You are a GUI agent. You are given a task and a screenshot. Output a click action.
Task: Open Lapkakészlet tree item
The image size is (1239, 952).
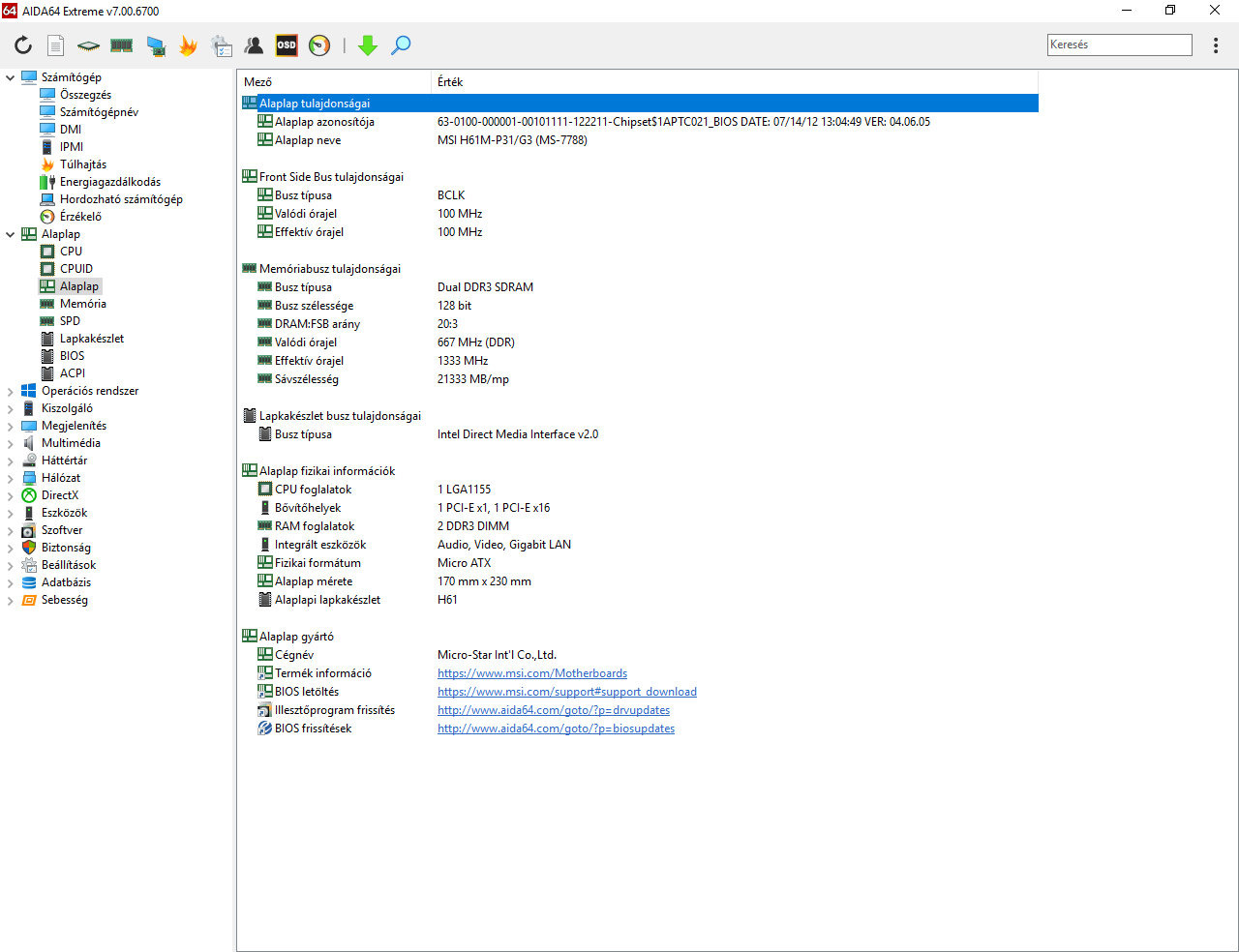92,339
